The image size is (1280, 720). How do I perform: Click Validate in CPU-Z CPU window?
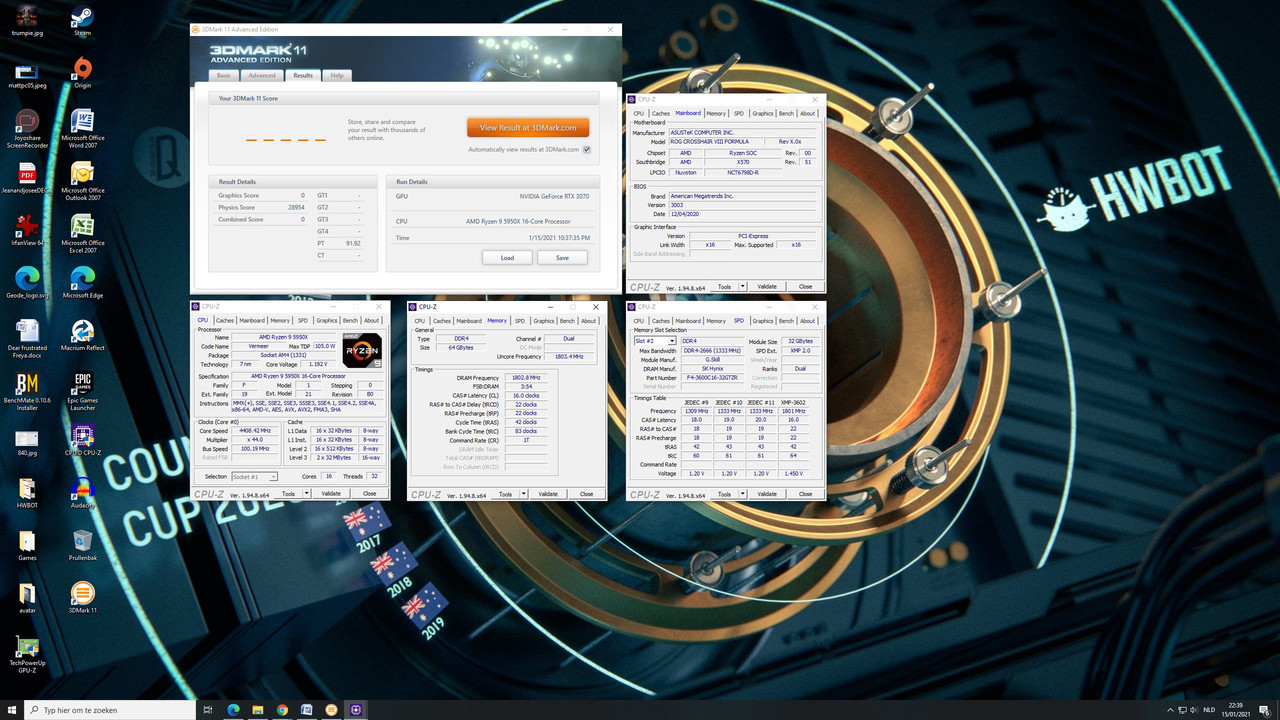click(331, 494)
